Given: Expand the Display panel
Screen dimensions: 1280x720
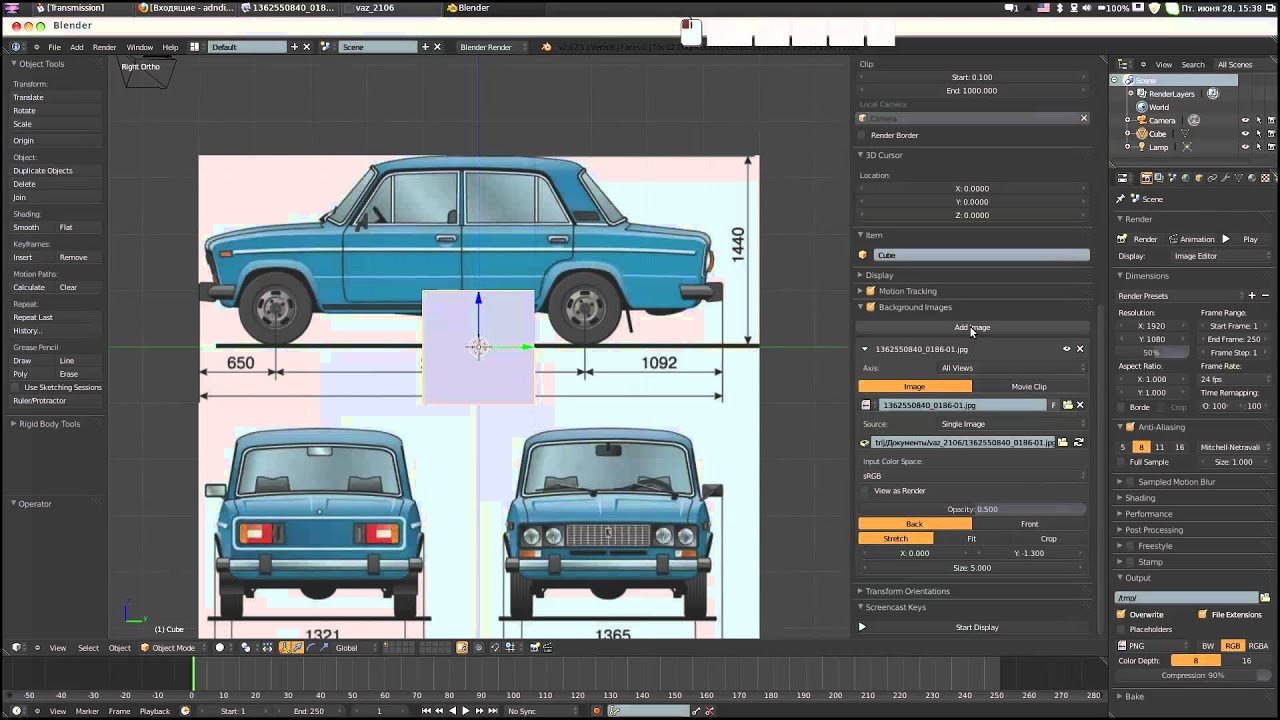Looking at the screenshot, I should 860,275.
